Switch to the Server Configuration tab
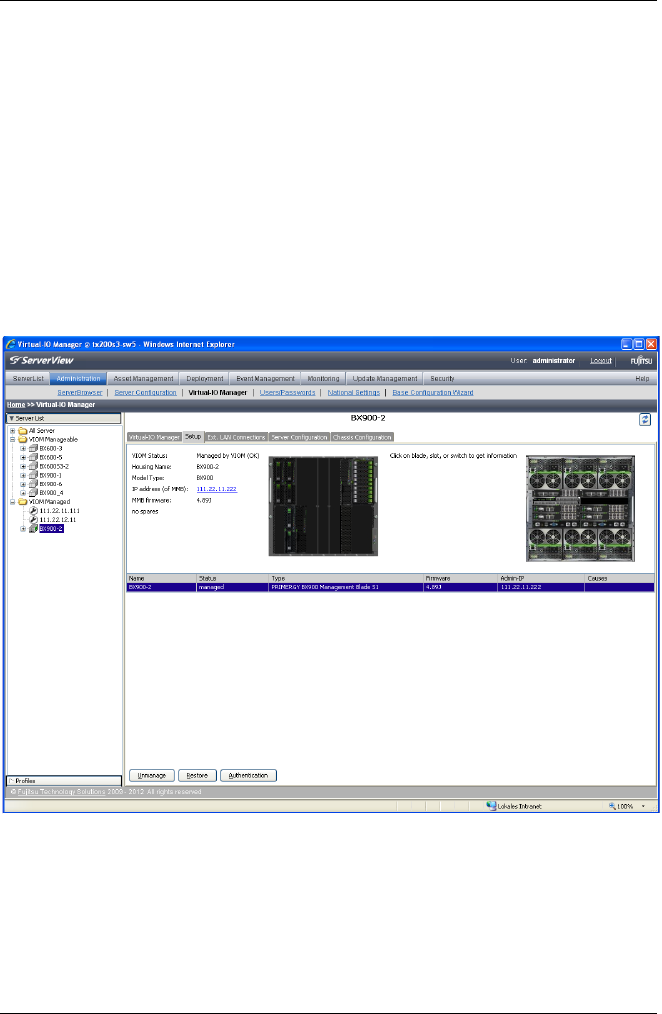662x1014 pixels. 299,437
